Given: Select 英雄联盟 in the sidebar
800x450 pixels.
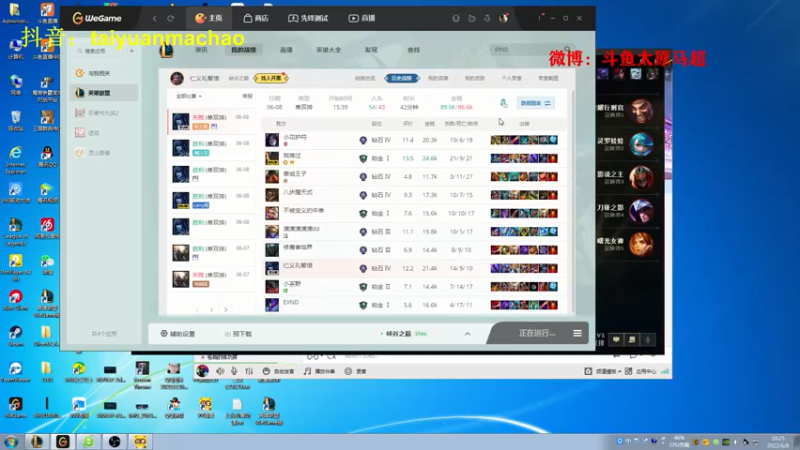Looking at the screenshot, I should pyautogui.click(x=105, y=93).
